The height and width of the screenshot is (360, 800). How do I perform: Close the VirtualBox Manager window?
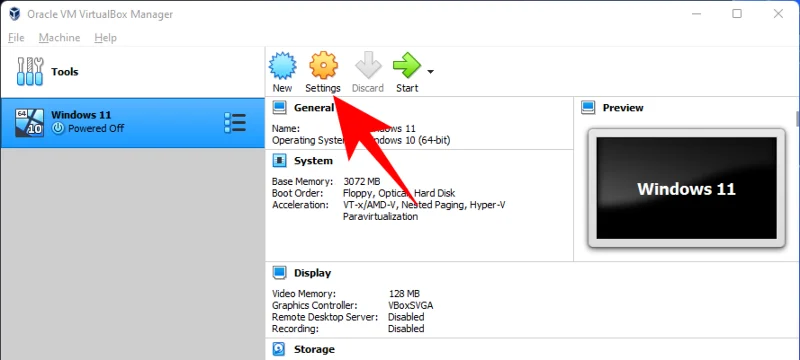tap(778, 14)
